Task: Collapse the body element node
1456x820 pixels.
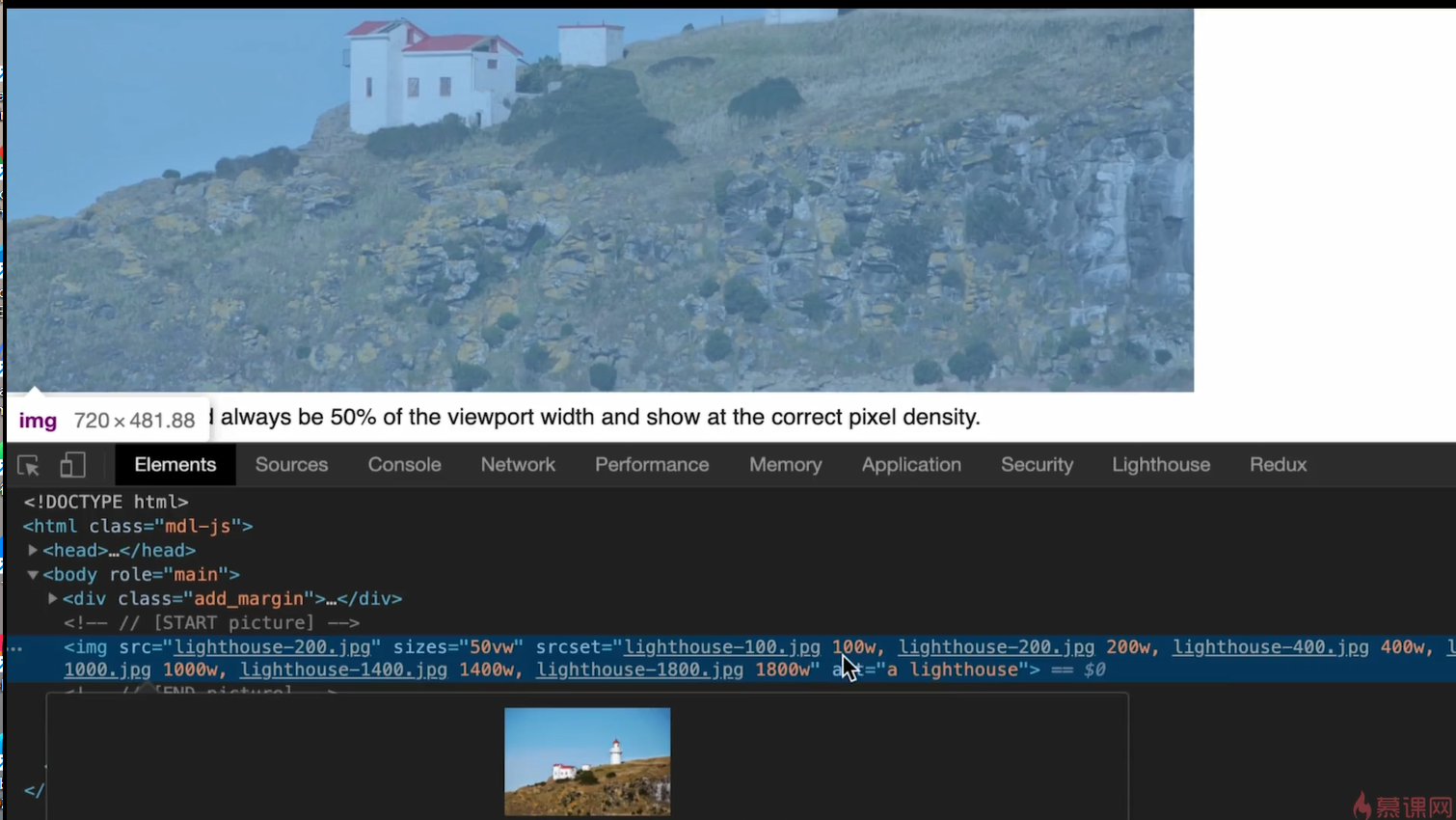Action: click(x=33, y=575)
